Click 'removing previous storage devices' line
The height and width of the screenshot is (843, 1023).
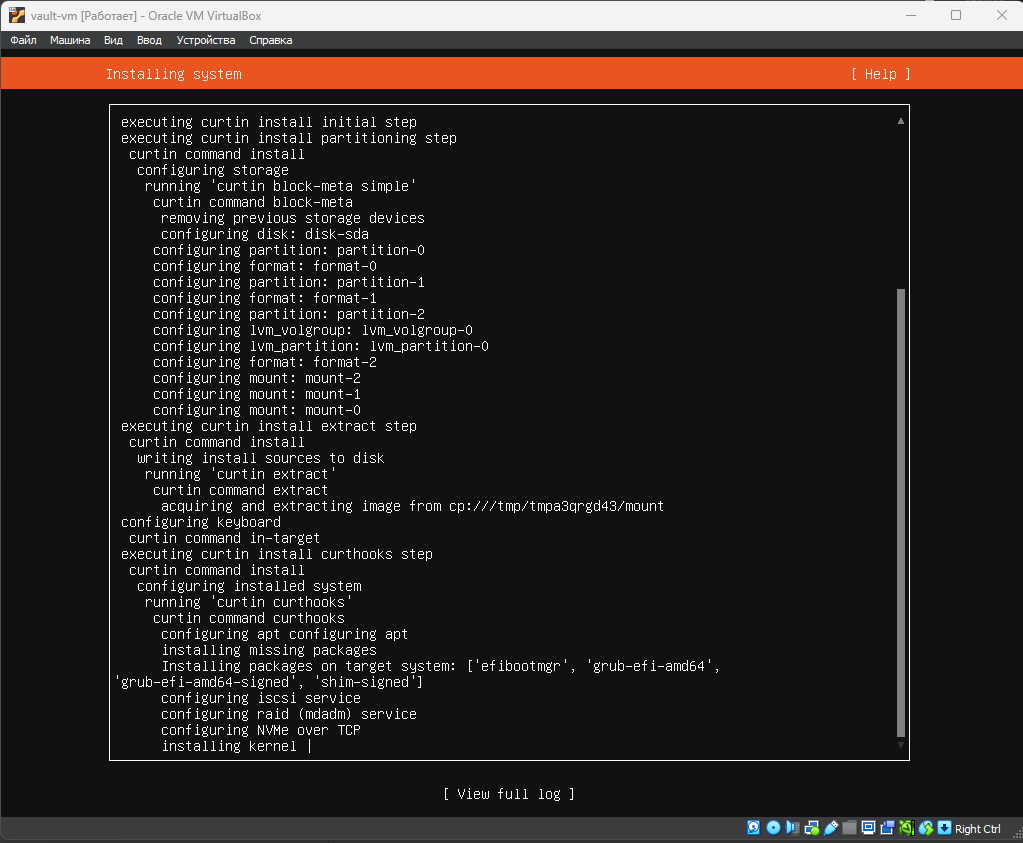click(293, 218)
